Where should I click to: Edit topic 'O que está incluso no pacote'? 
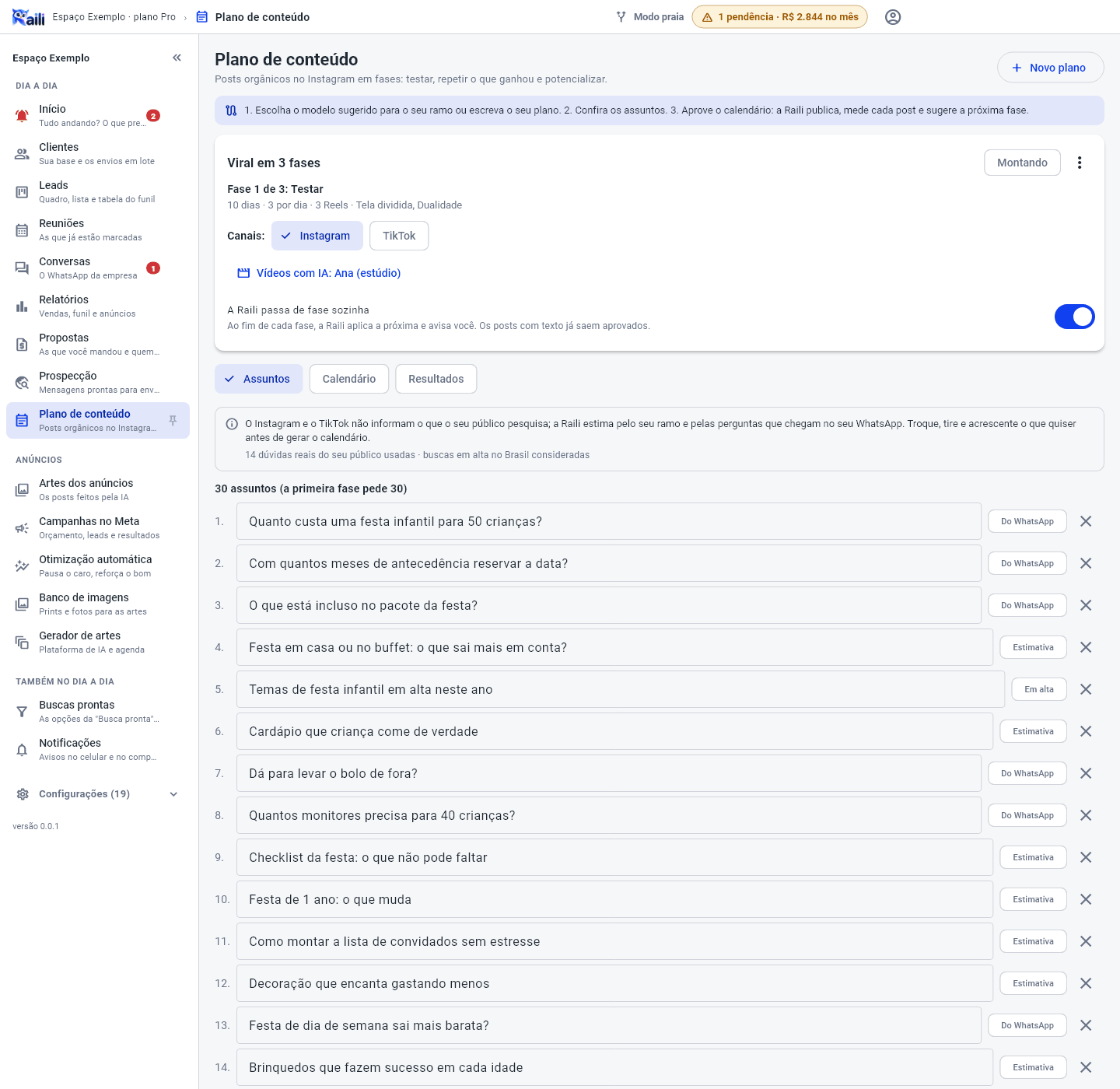(x=609, y=605)
